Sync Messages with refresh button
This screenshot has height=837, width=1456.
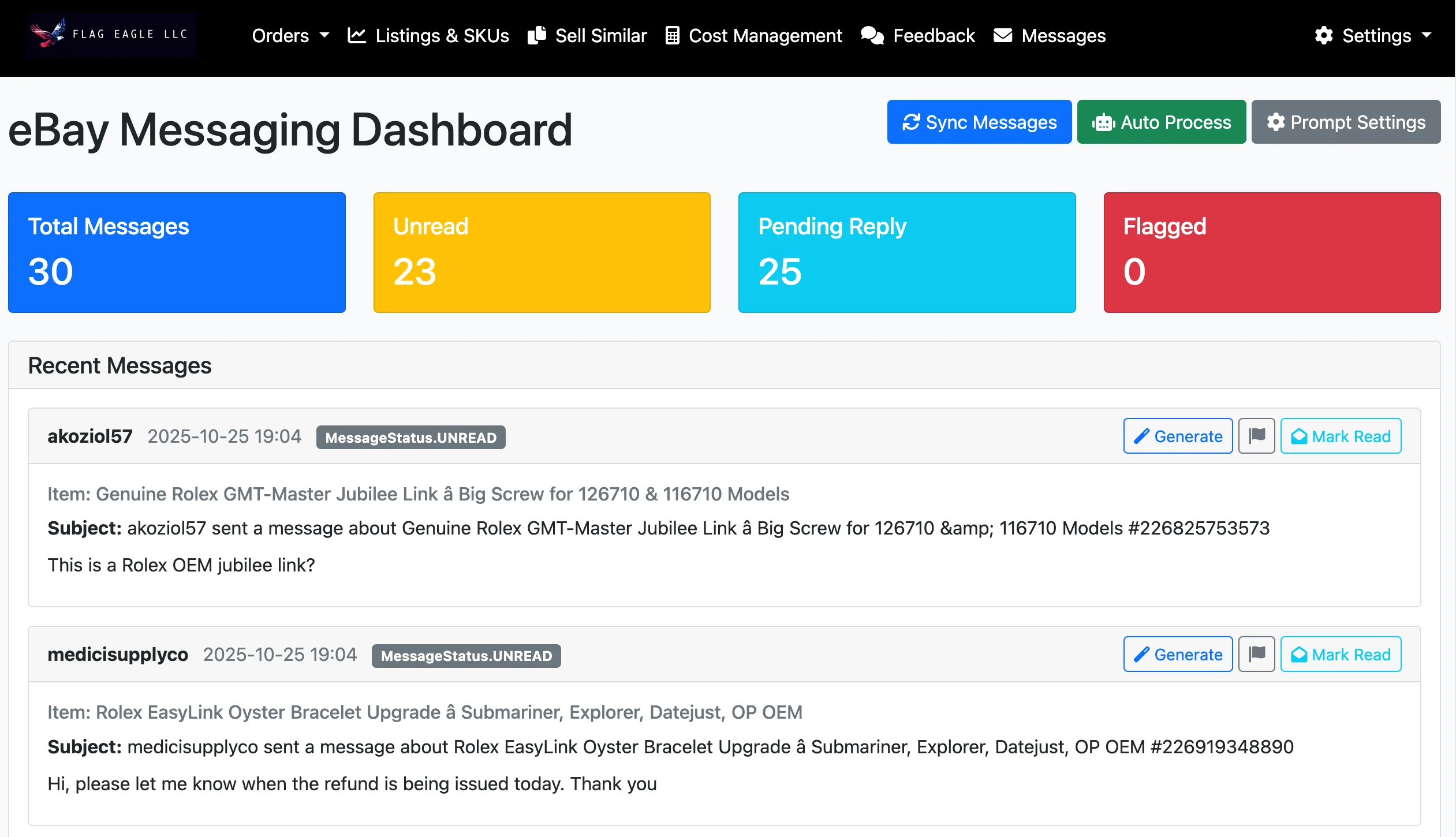click(979, 122)
